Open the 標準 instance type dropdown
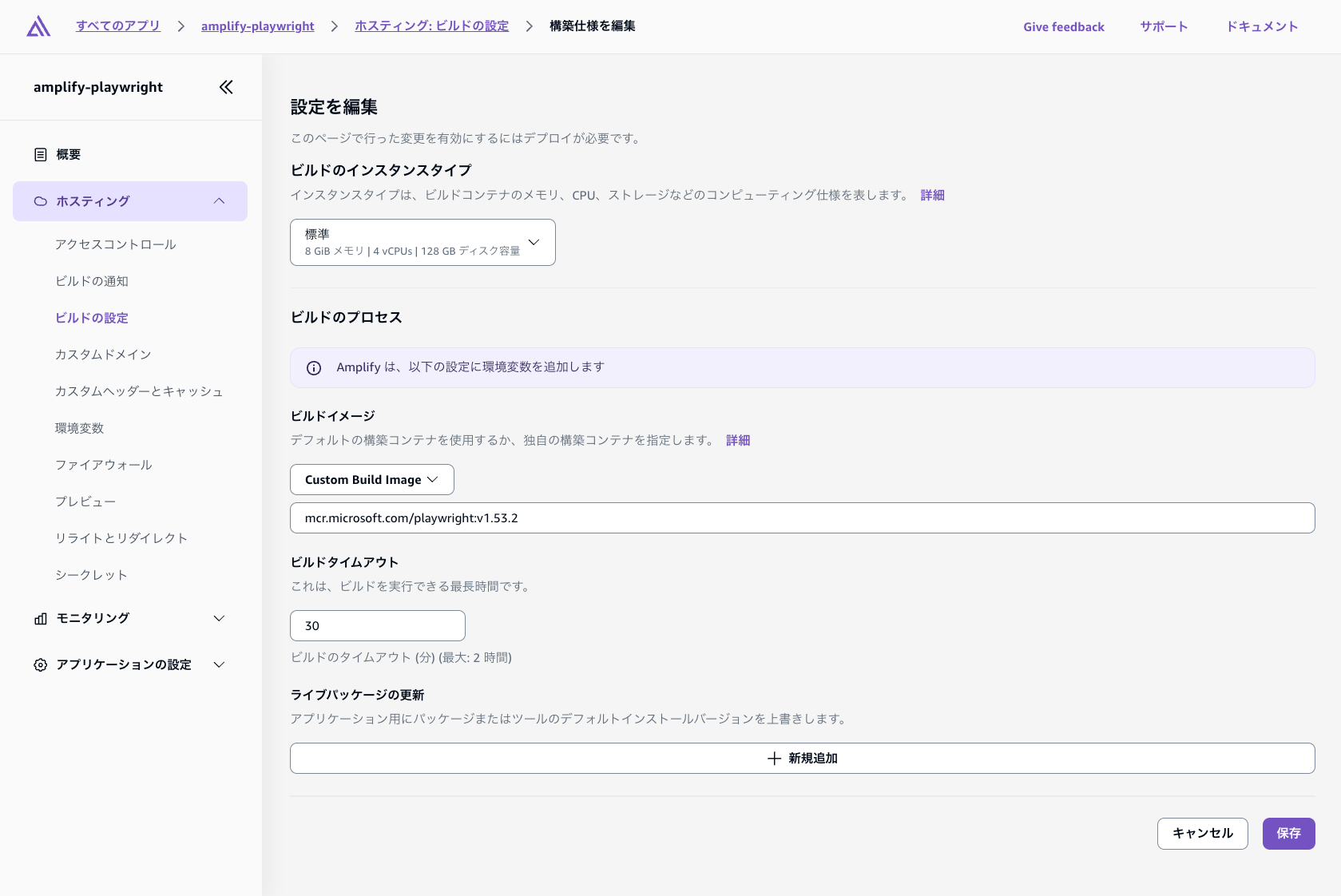1341x896 pixels. pos(423,242)
